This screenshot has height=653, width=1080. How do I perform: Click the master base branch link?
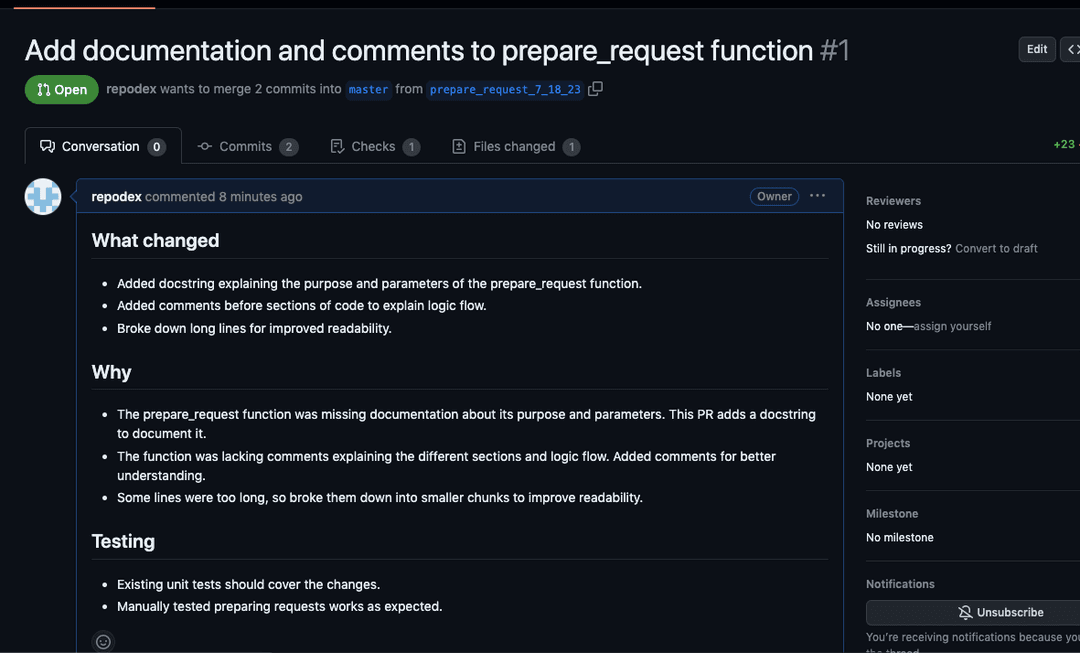coord(368,90)
